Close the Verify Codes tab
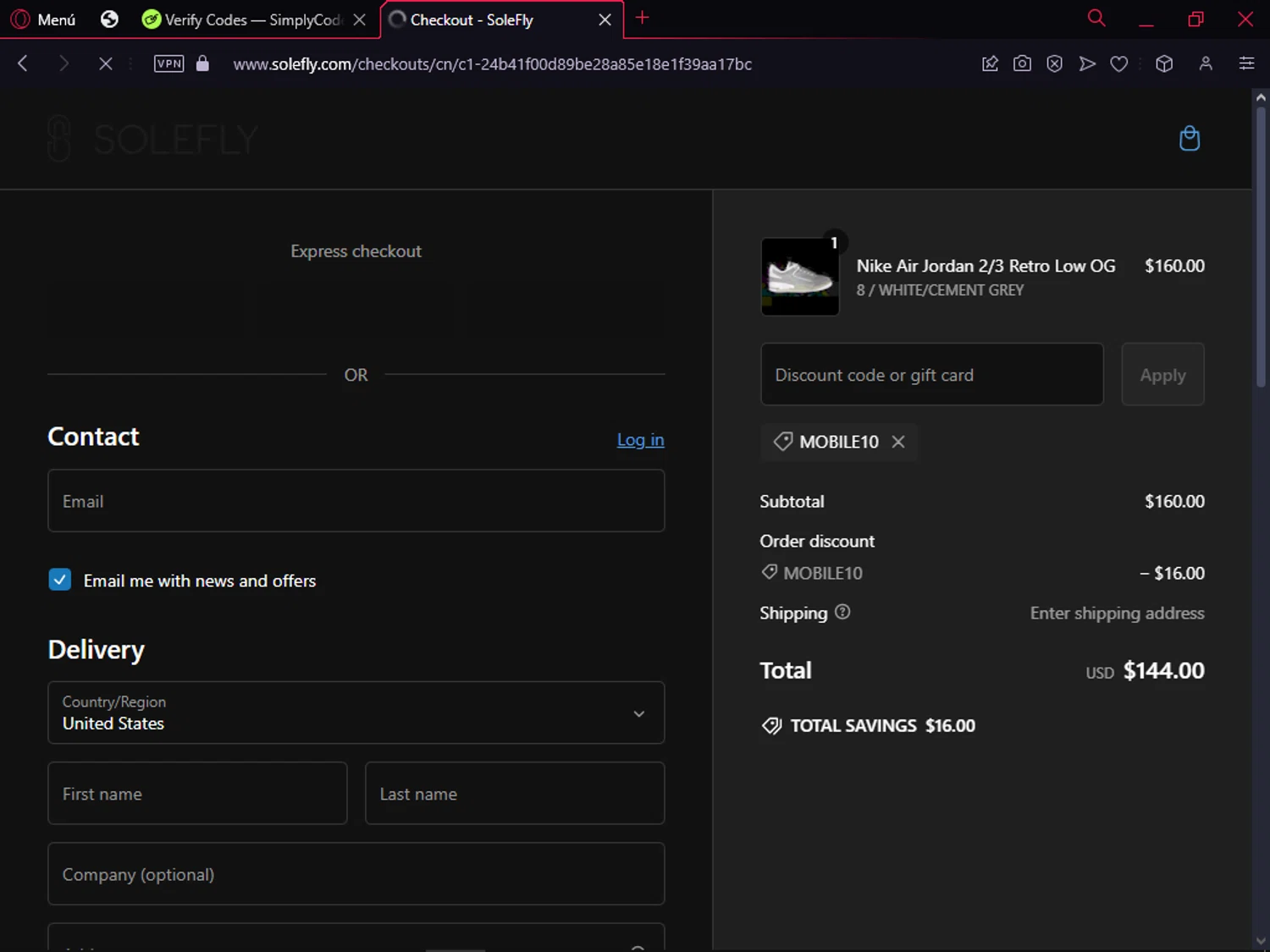1270x952 pixels. (x=360, y=19)
